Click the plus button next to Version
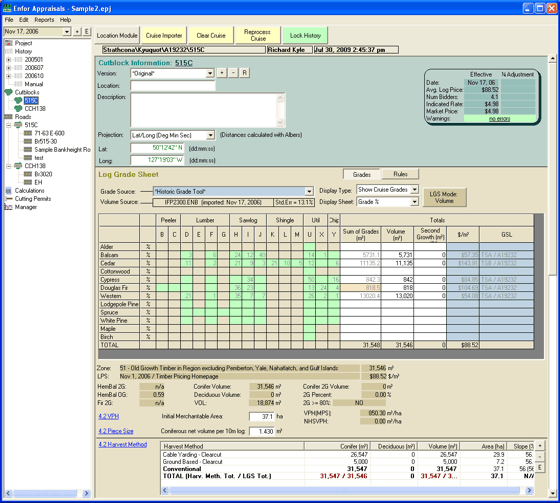Screen dimensions: 560x503 click(x=222, y=73)
